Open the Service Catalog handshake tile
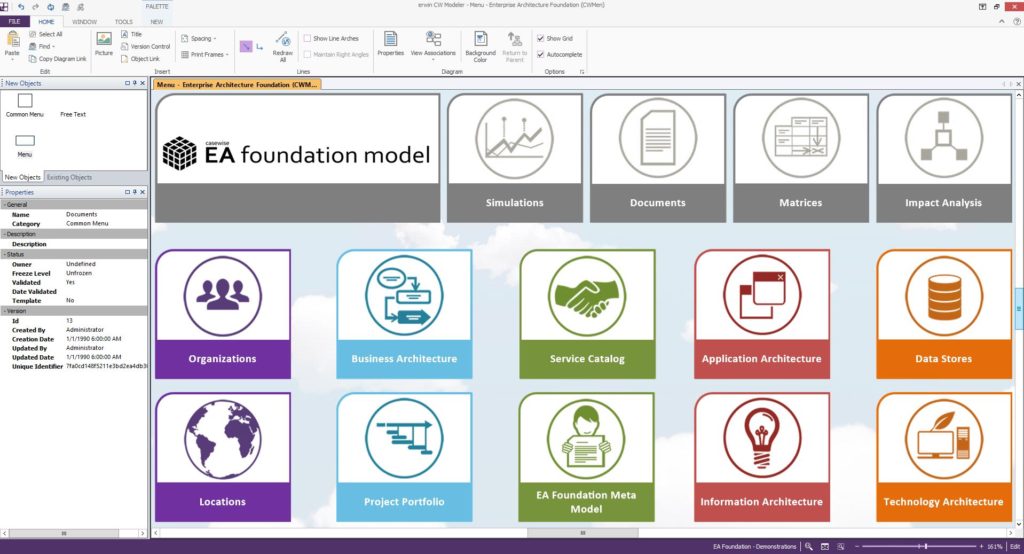Screen dimensions: 1024x554 tap(587, 314)
